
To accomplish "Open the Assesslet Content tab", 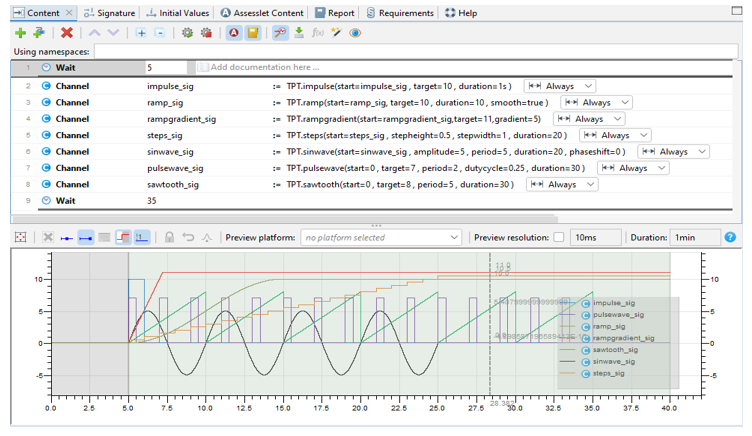I will coord(262,13).
